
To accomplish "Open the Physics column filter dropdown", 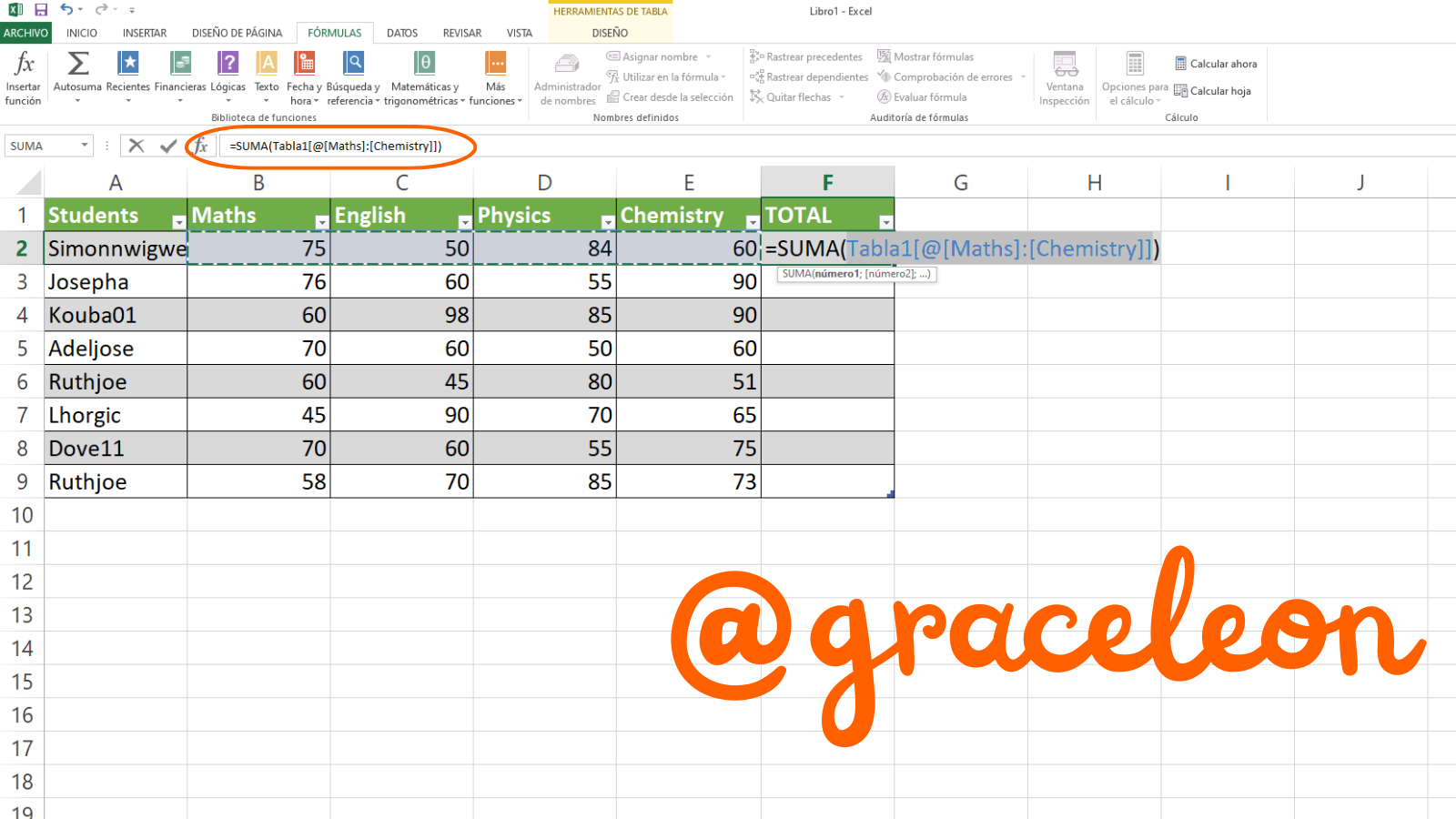I will point(607,222).
